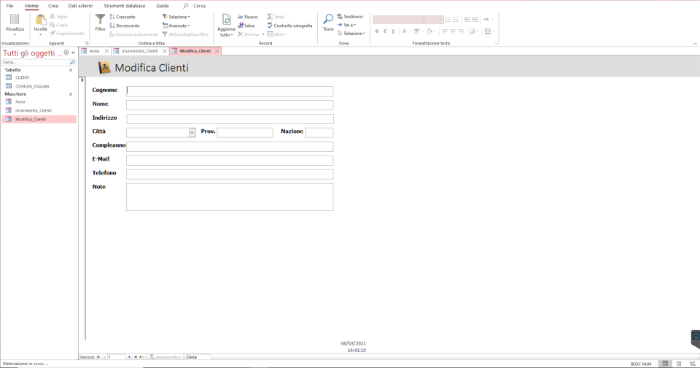Open the Seleziona dropdown in Trova group
This screenshot has height=368, width=700.
point(351,33)
